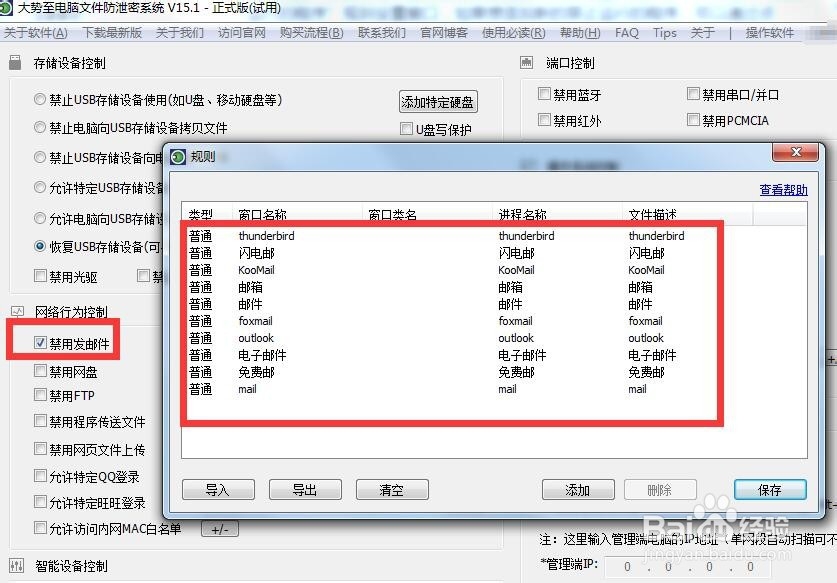Enable 禁用PCMCIA checkbox
Screen dimensions: 837x583
click(693, 120)
